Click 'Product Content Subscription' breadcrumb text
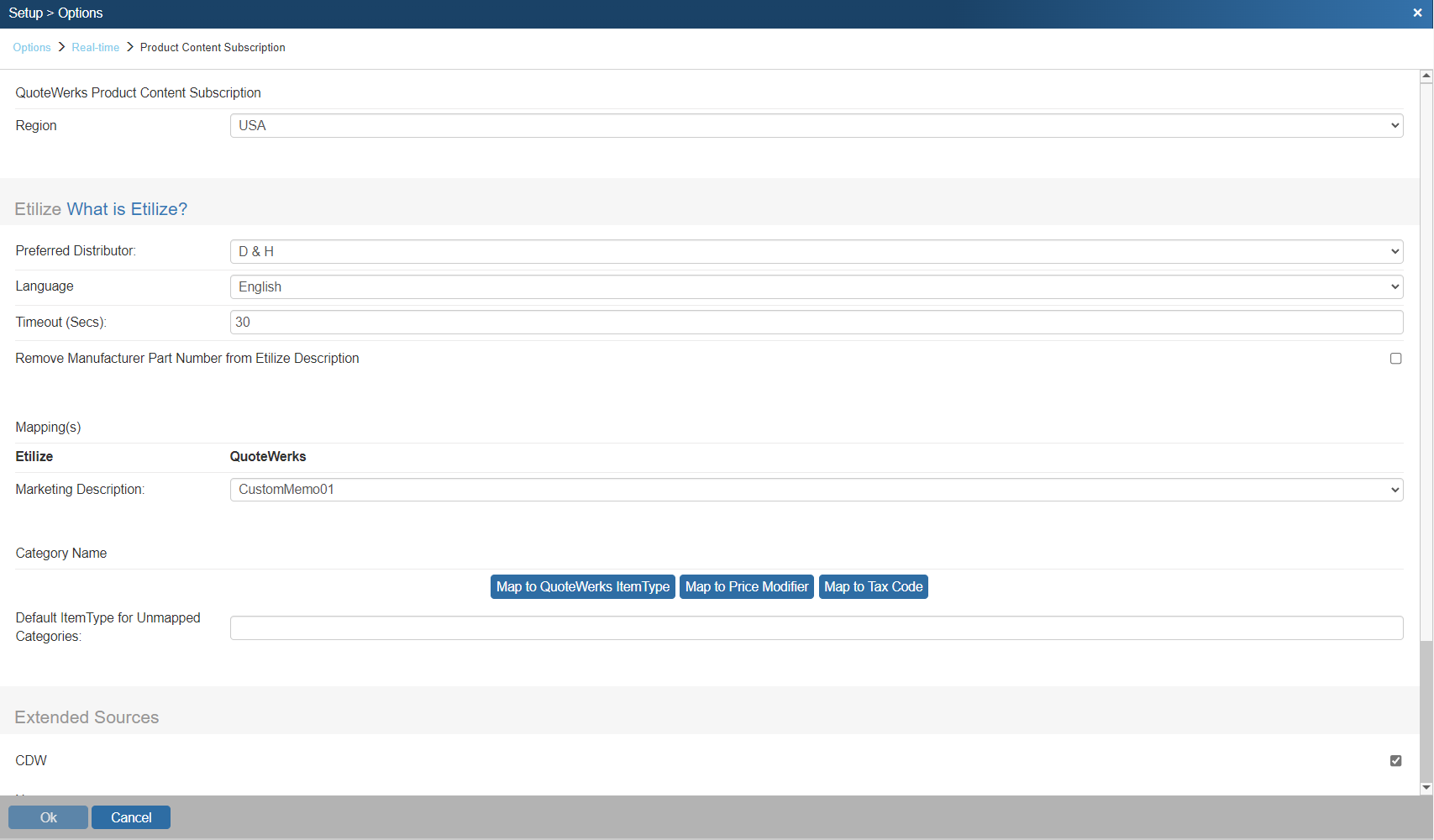The image size is (1434, 840). click(x=213, y=48)
